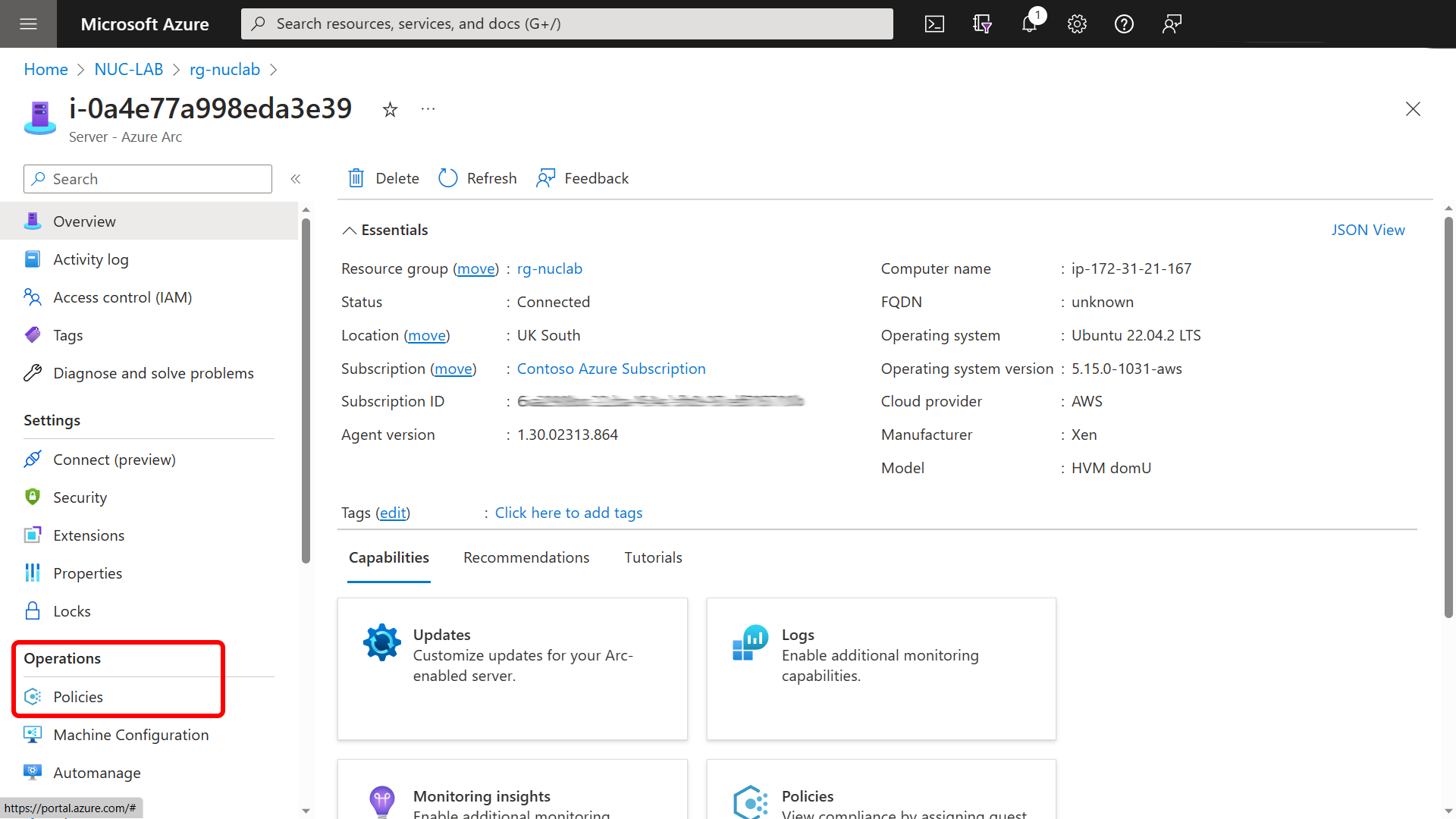Collapse the Essentials section
This screenshot has width=1456, height=819.
click(350, 230)
